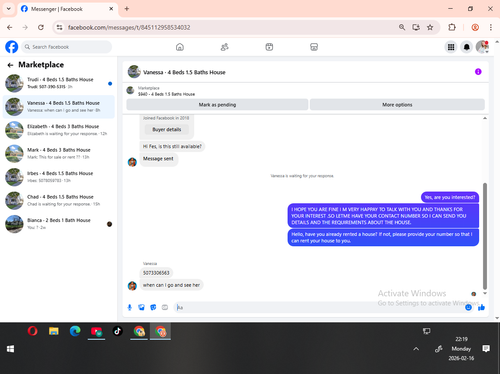
Task: Open Microsoft Edge from the taskbar
Action: coord(75,331)
